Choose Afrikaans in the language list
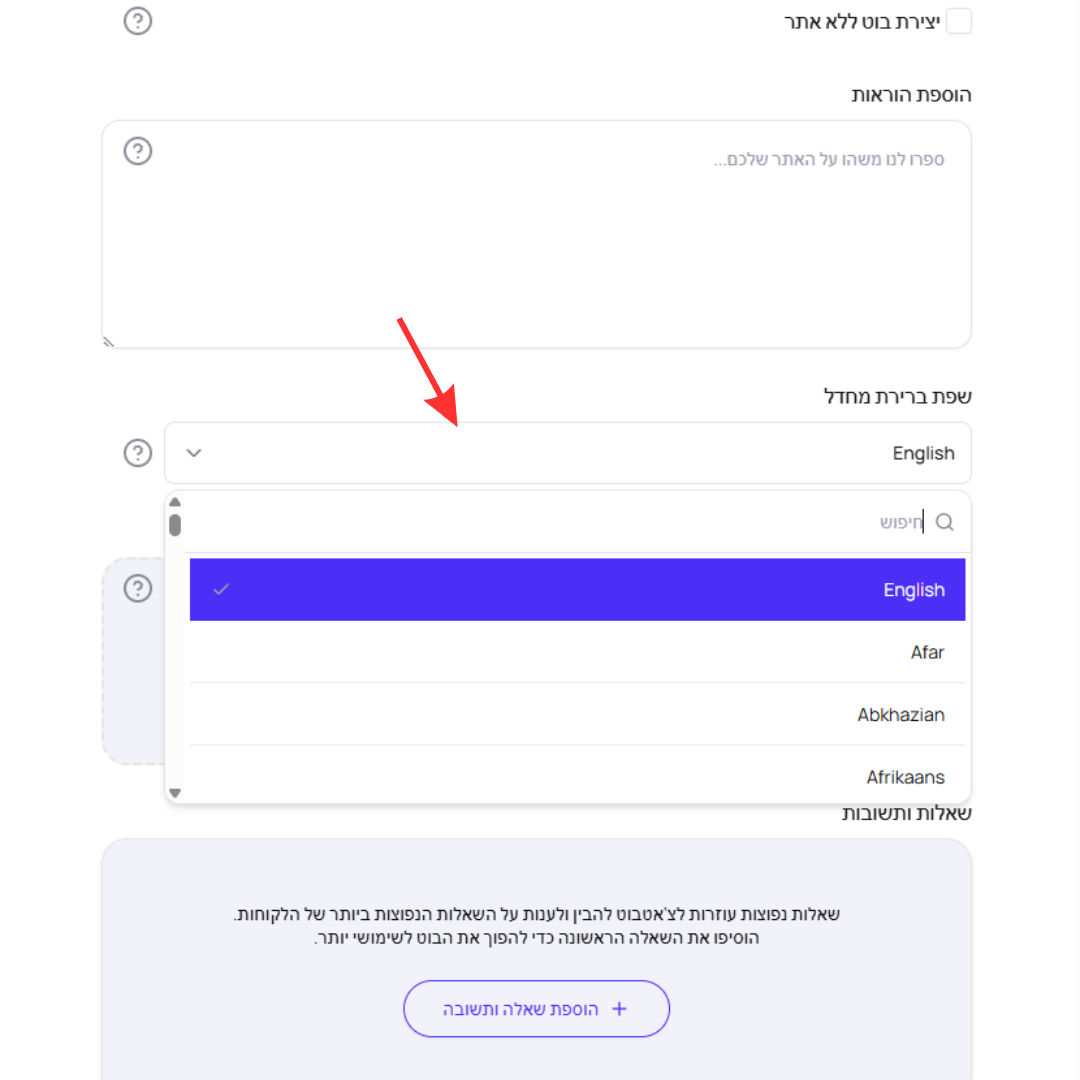 click(x=577, y=775)
